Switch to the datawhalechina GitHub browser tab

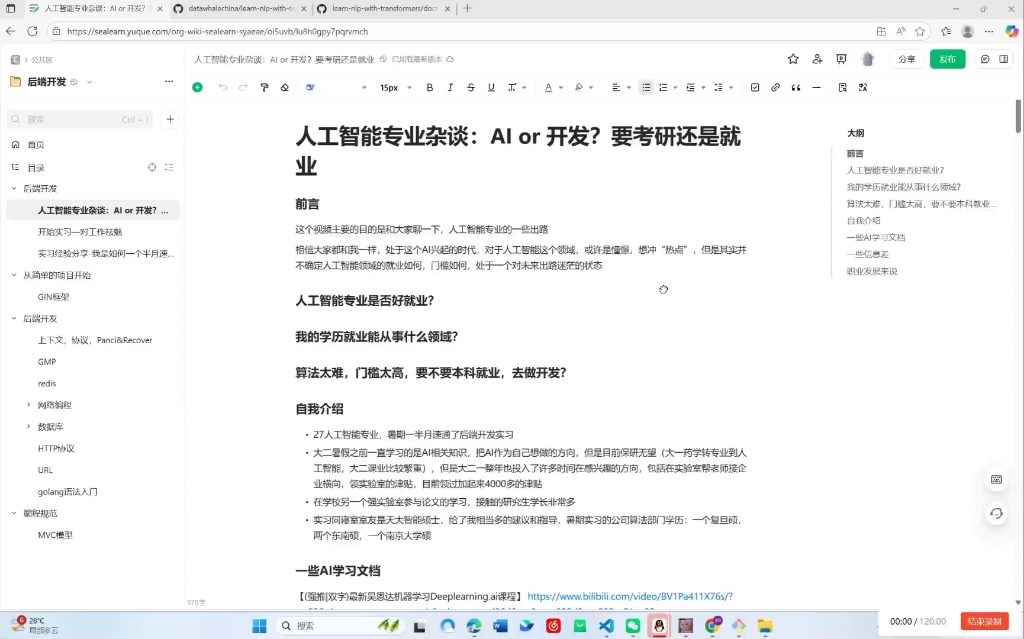click(238, 9)
